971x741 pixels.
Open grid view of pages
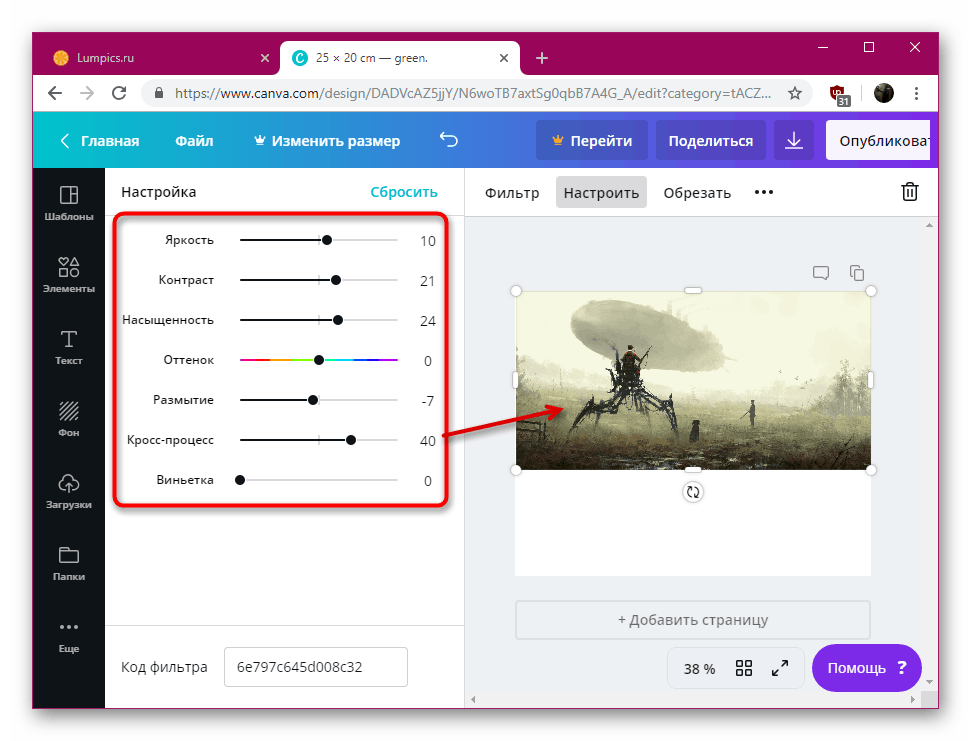point(744,668)
